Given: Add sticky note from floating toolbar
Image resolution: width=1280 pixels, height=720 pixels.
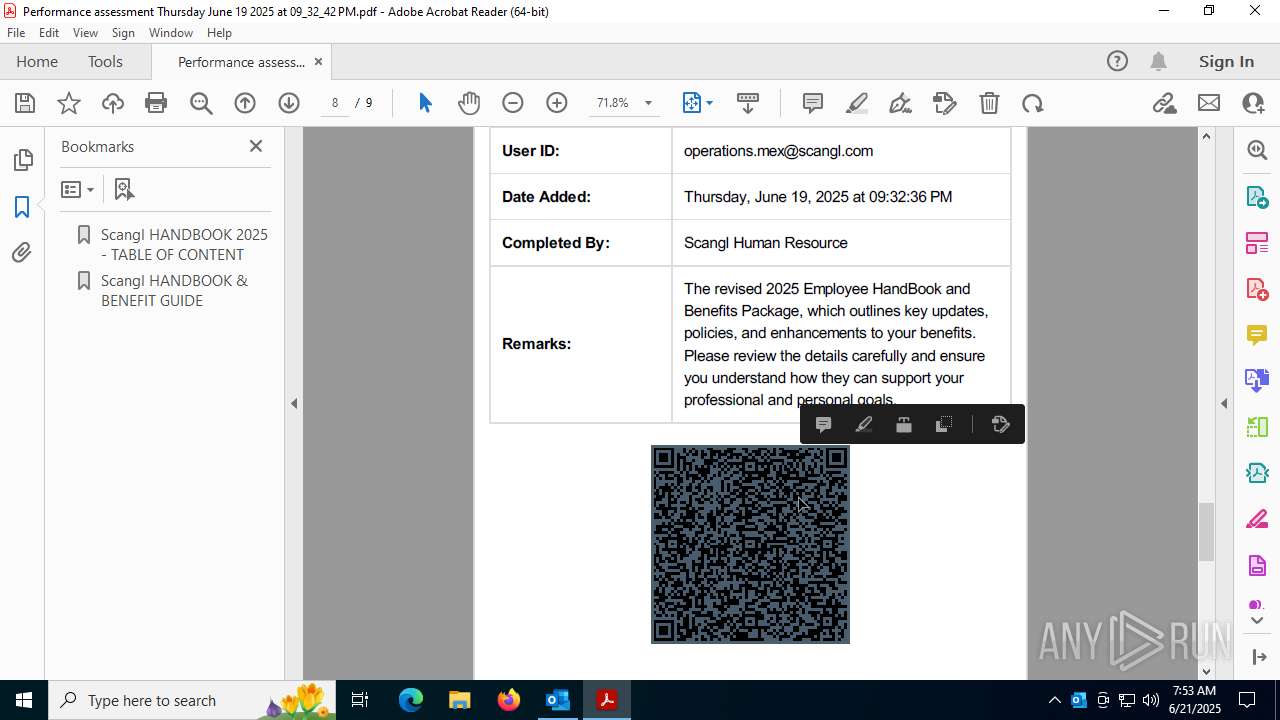Looking at the screenshot, I should coord(823,425).
